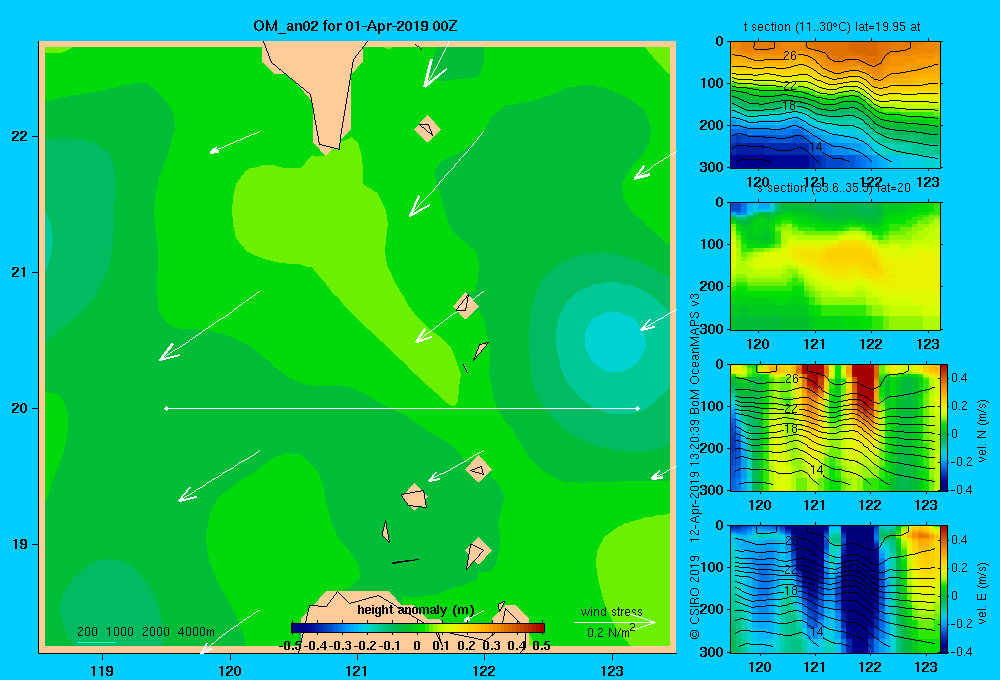Click the cyan 200 m contour sample line
The height and width of the screenshot is (680, 1000).
96,642
